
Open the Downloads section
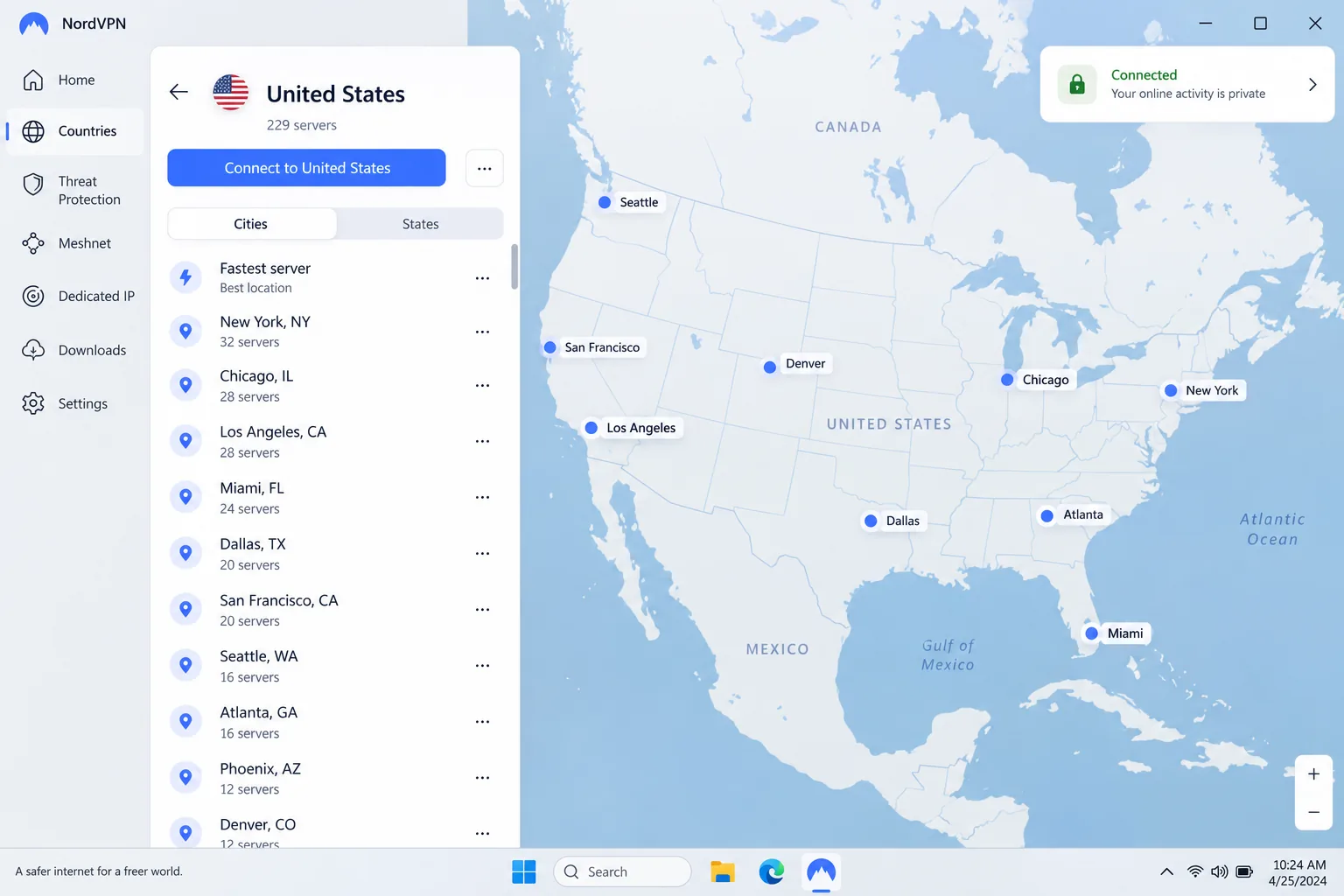74,350
